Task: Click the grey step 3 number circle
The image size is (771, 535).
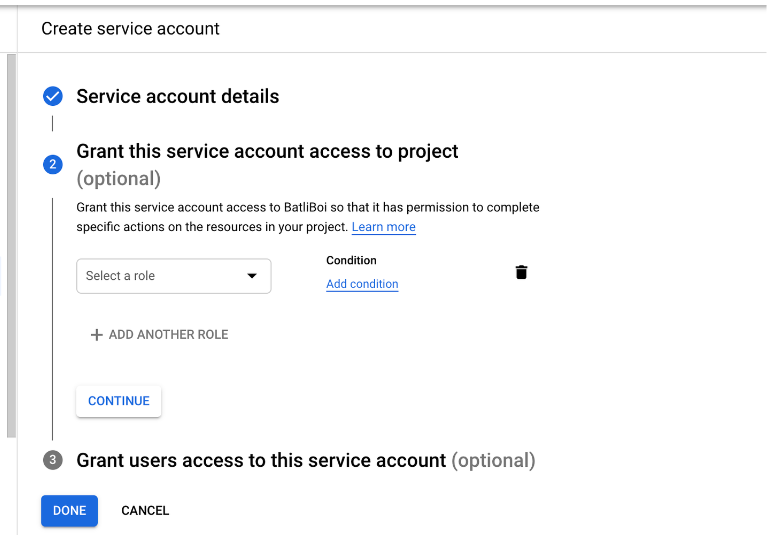Action: tap(53, 460)
